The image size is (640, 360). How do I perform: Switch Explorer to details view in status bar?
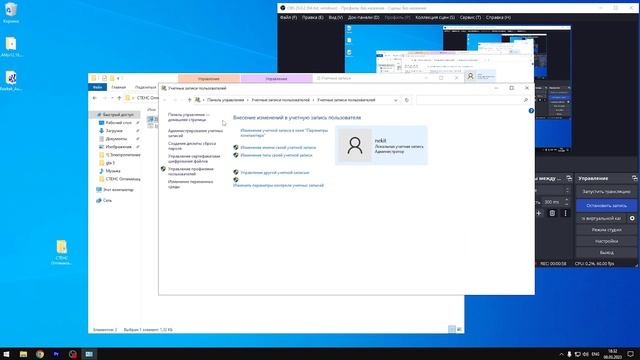coord(452,329)
